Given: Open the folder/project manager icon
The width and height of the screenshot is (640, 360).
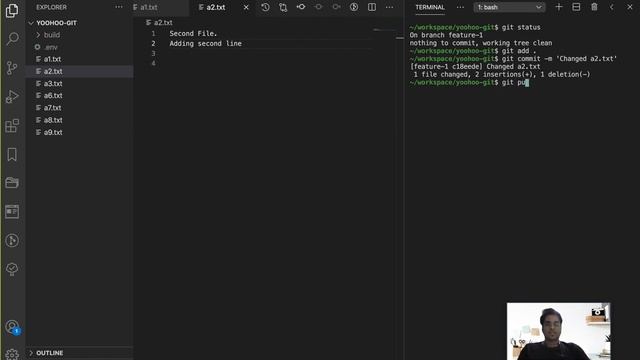Looking at the screenshot, I should coord(12,183).
